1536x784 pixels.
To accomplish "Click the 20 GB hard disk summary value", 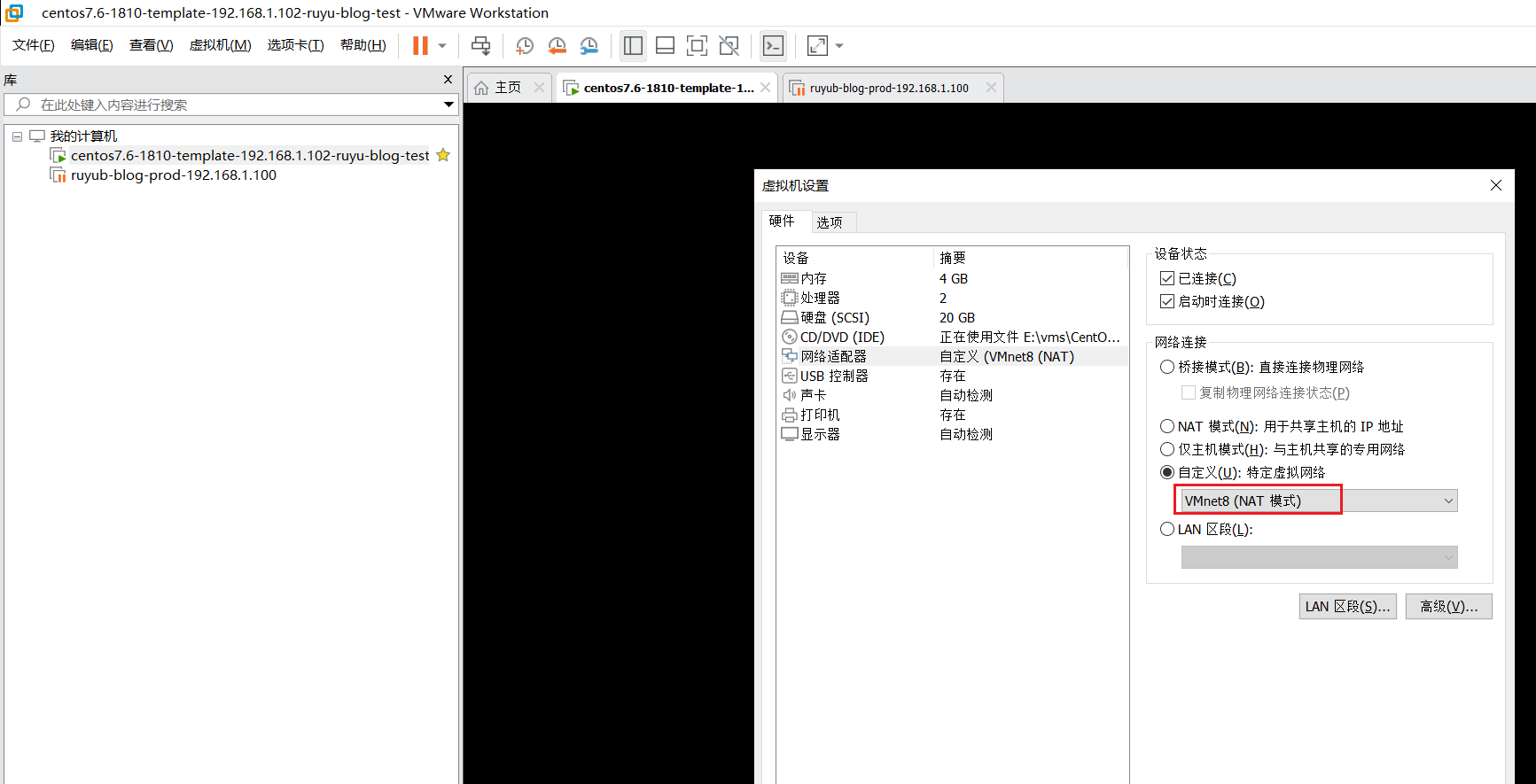I will (957, 317).
